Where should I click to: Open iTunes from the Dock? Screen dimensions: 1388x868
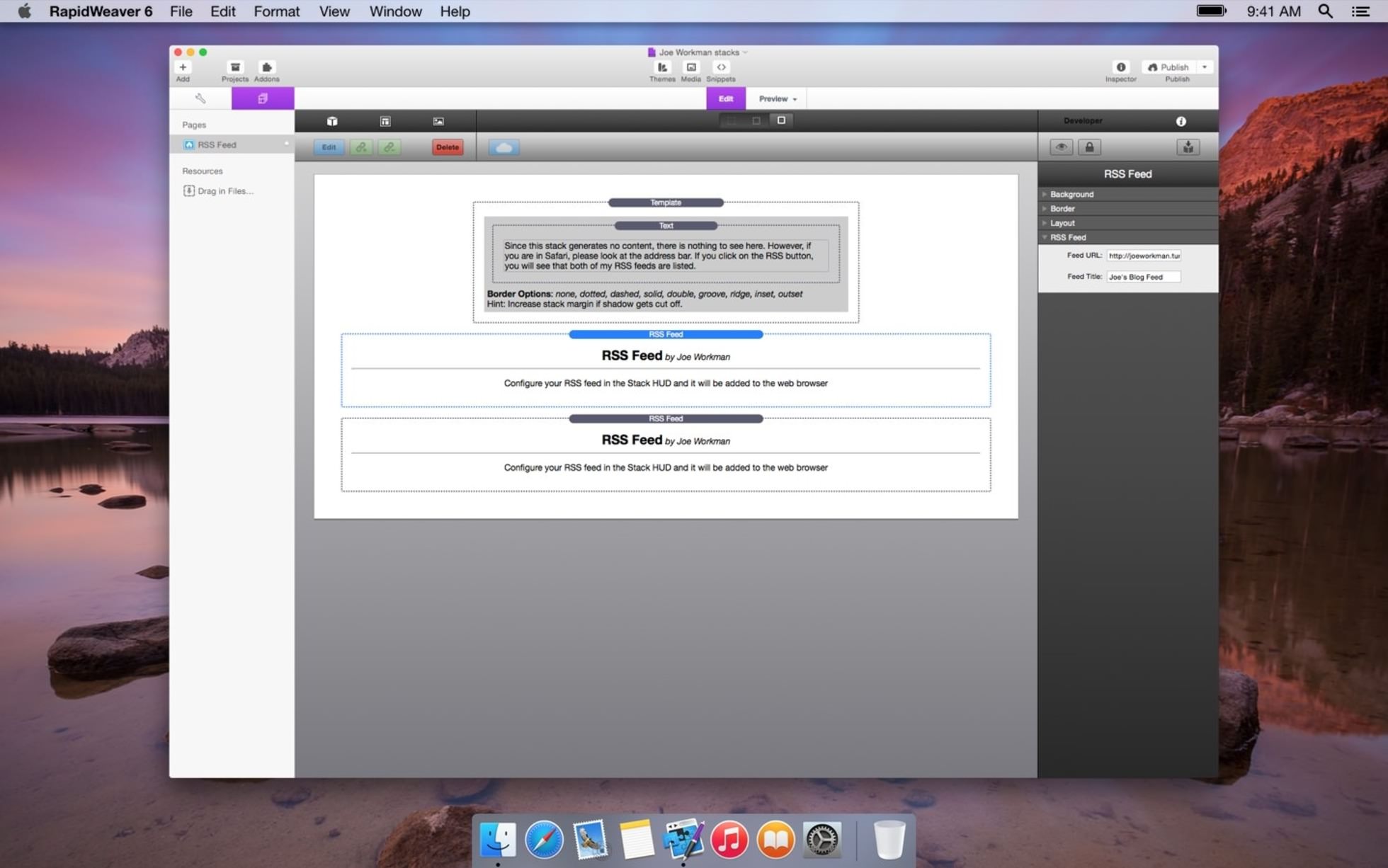point(729,840)
